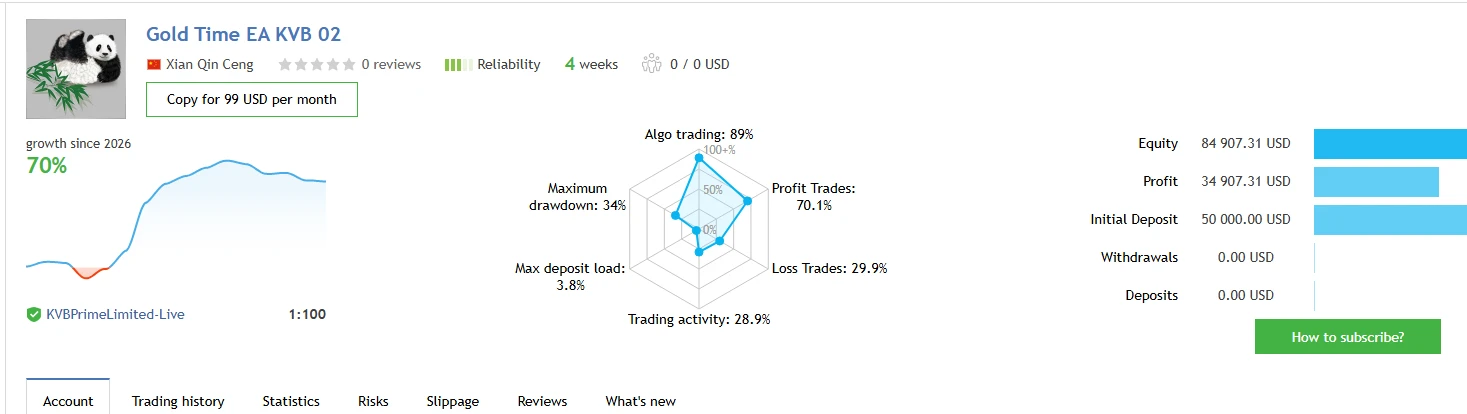
Task: Click the star rating icons
Action: point(316,64)
